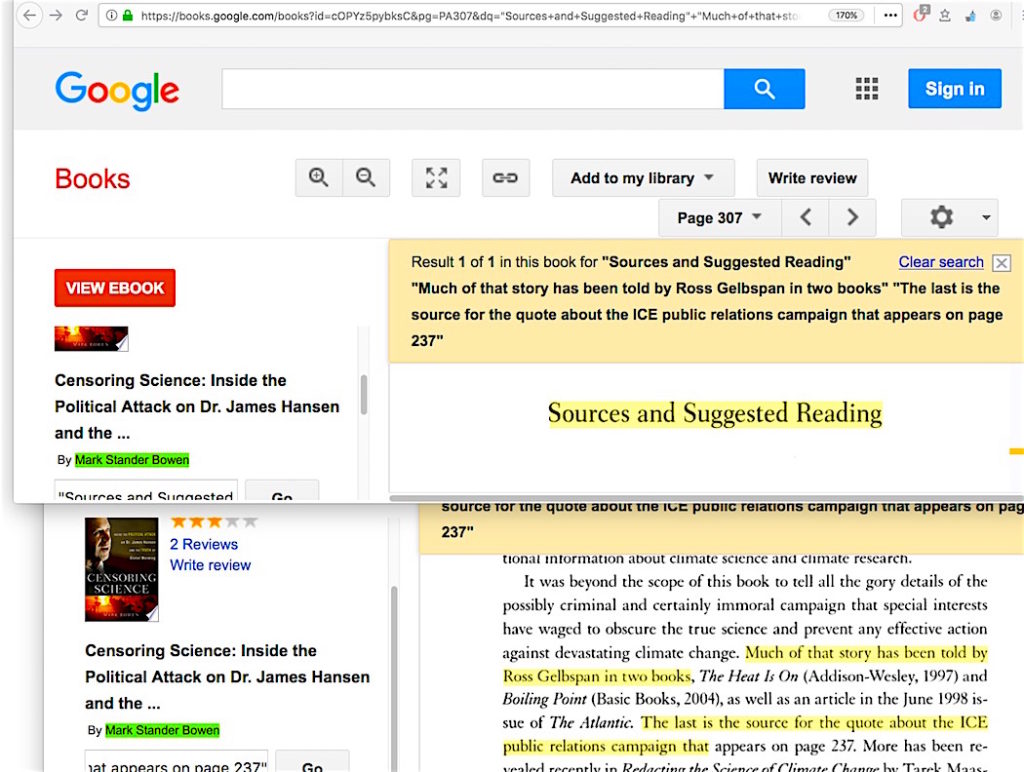Click the blue Google search button

pyautogui.click(x=764, y=89)
